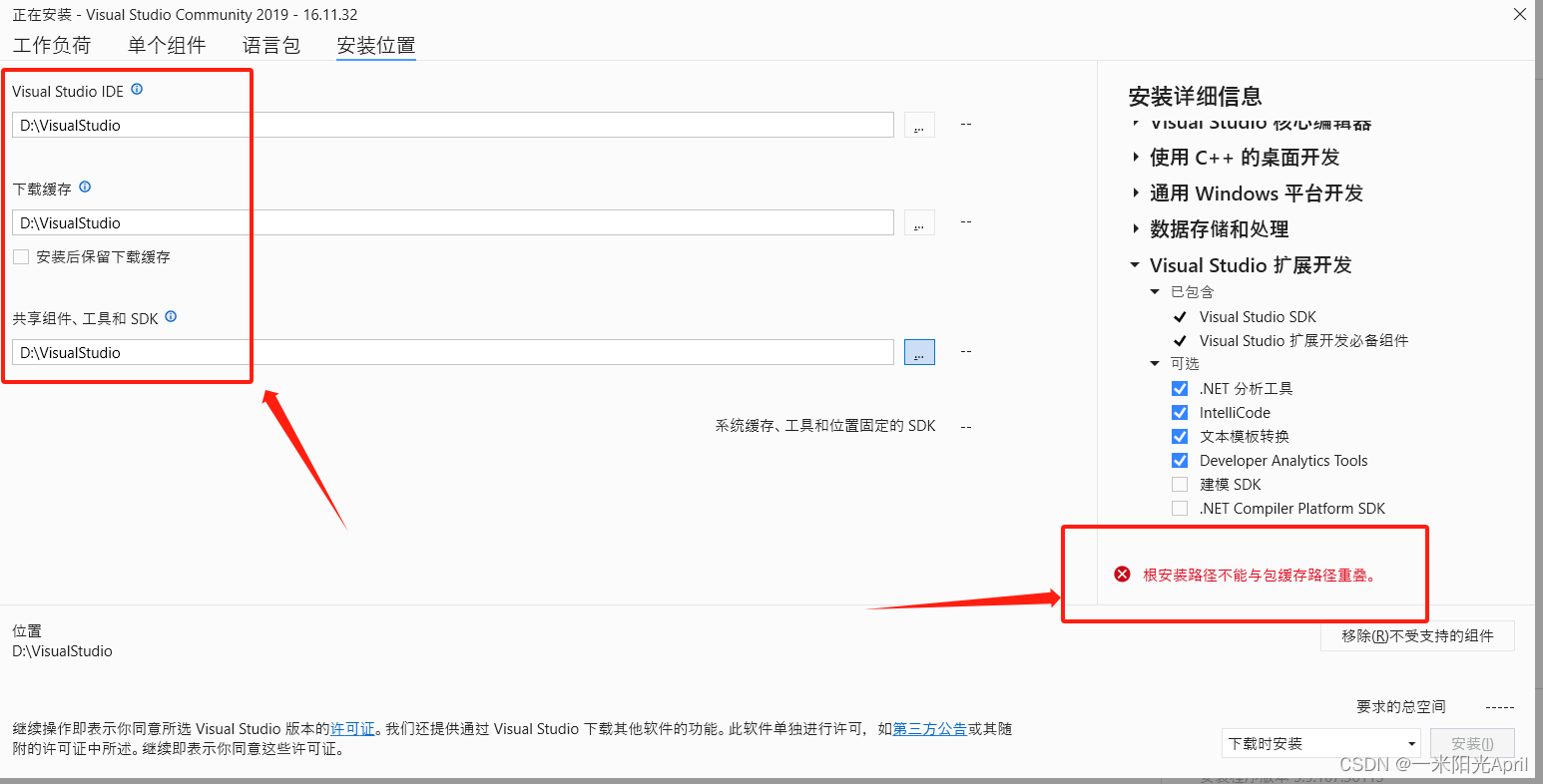Click info icon next to 共享组件、工具和 SDK
The width and height of the screenshot is (1543, 784).
click(171, 316)
